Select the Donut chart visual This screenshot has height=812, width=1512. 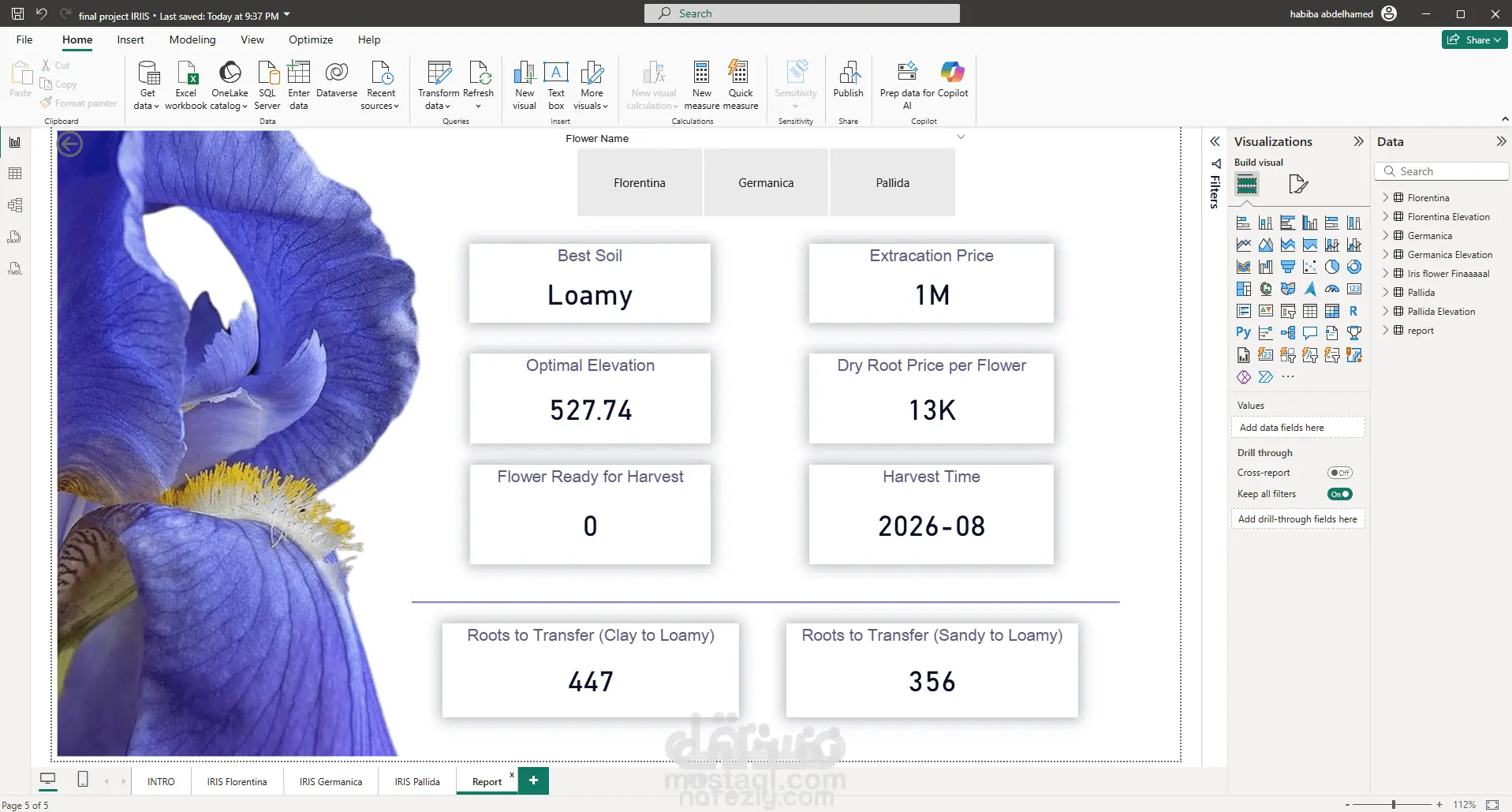[1354, 267]
